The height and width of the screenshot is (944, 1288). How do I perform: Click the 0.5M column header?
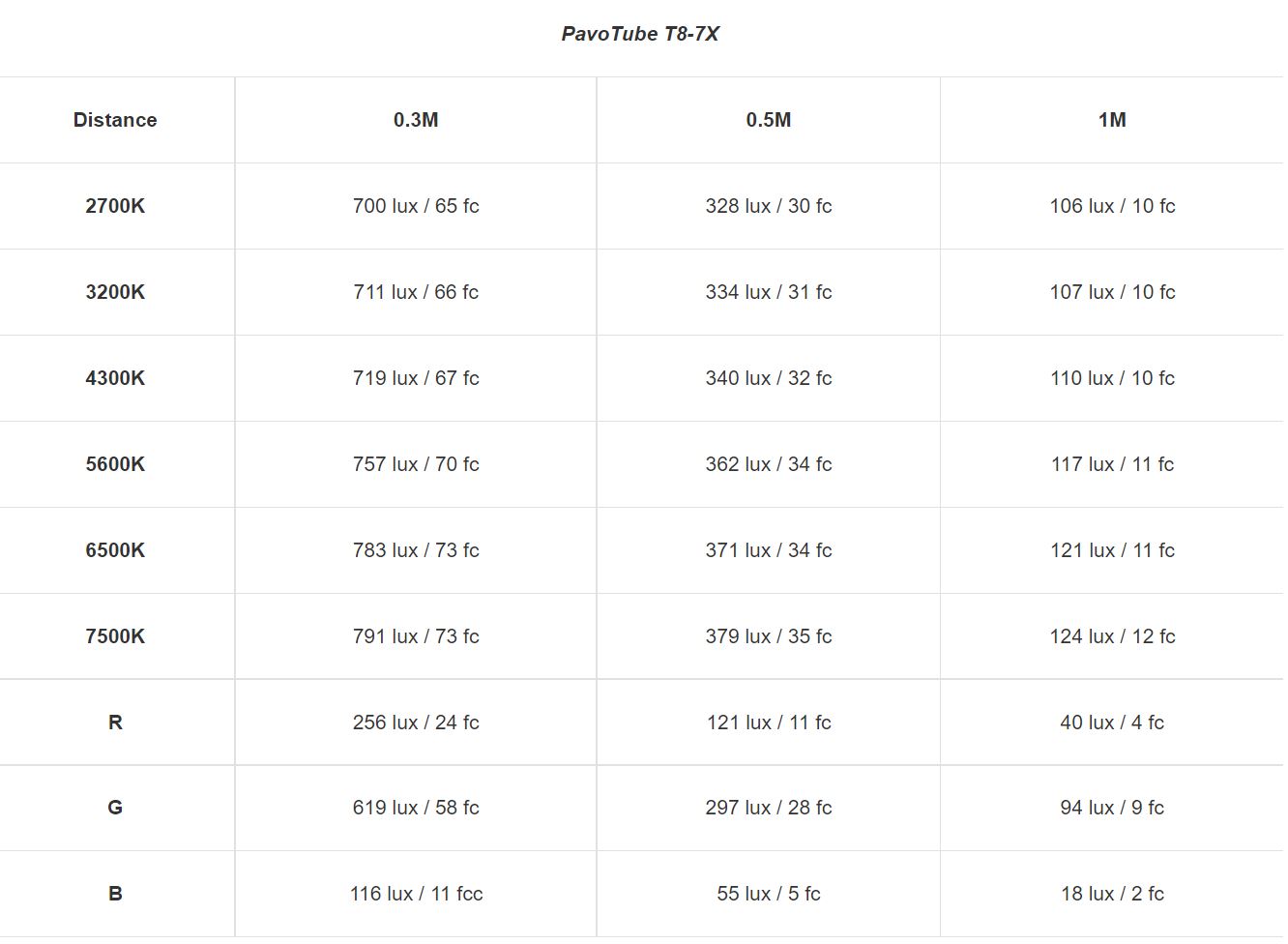pyautogui.click(x=769, y=120)
